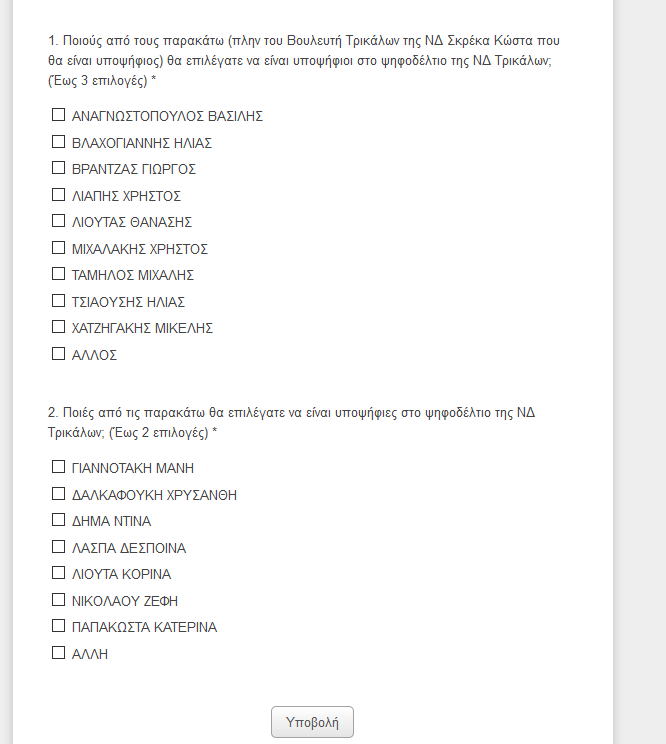Mark ΝΙΚΟΛΑΟΥ ΖΕΦΗ checkbox
Screen dimensions: 666x744
58,601
